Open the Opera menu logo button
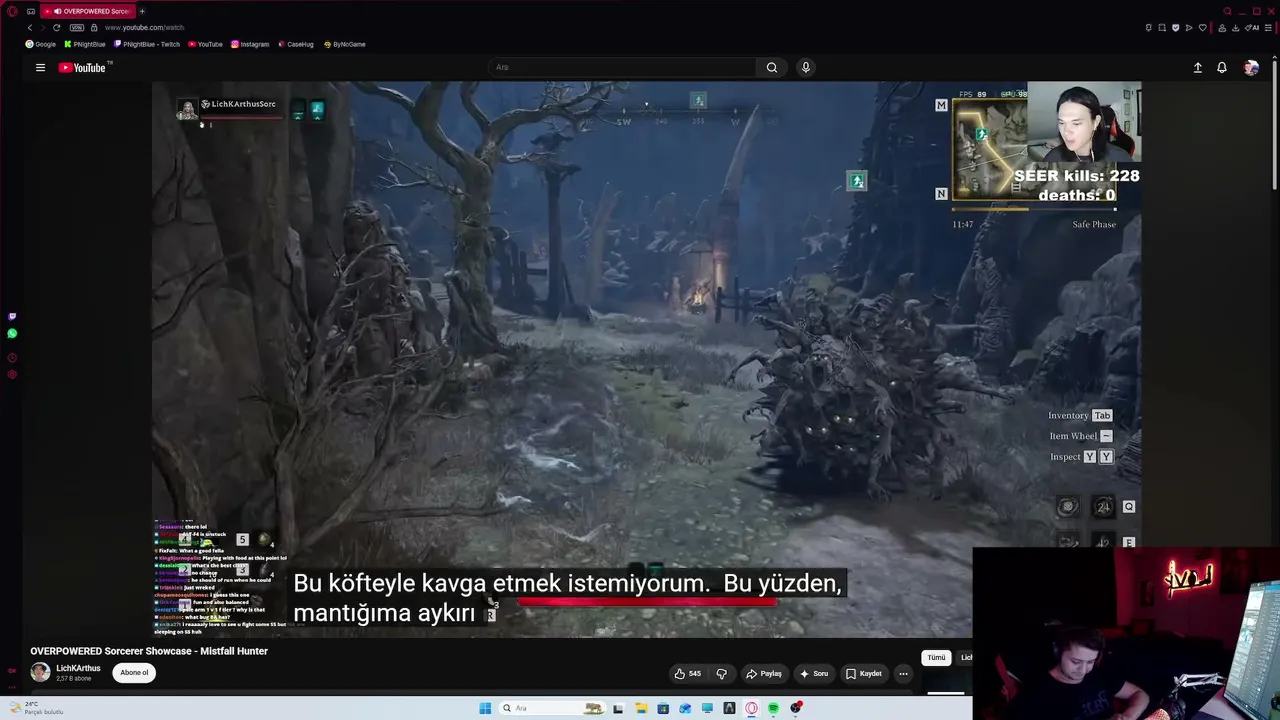 (x=12, y=11)
